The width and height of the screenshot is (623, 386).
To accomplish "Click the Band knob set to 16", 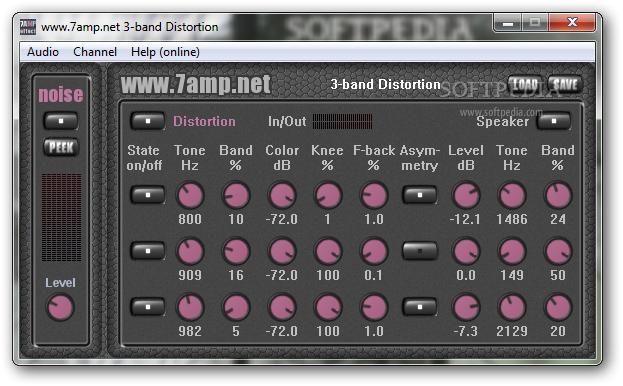I will click(236, 251).
